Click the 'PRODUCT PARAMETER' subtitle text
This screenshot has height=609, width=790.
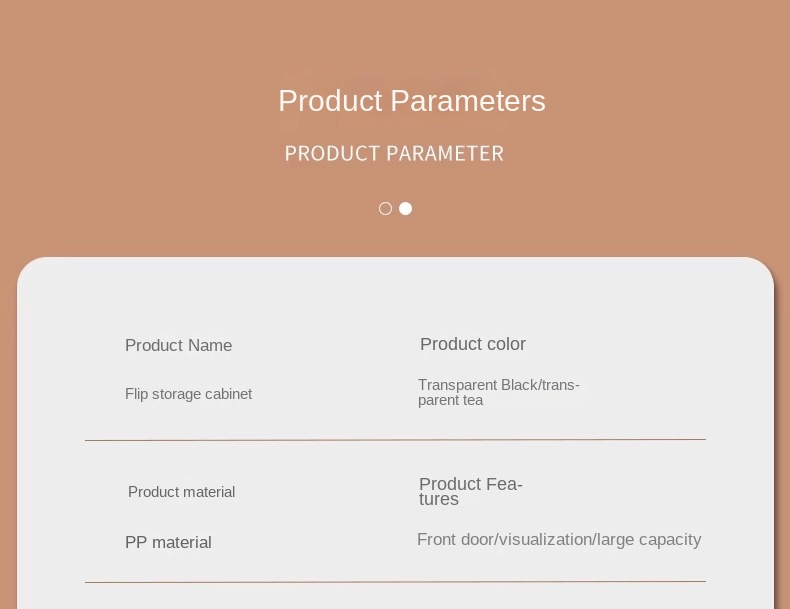[x=394, y=154]
